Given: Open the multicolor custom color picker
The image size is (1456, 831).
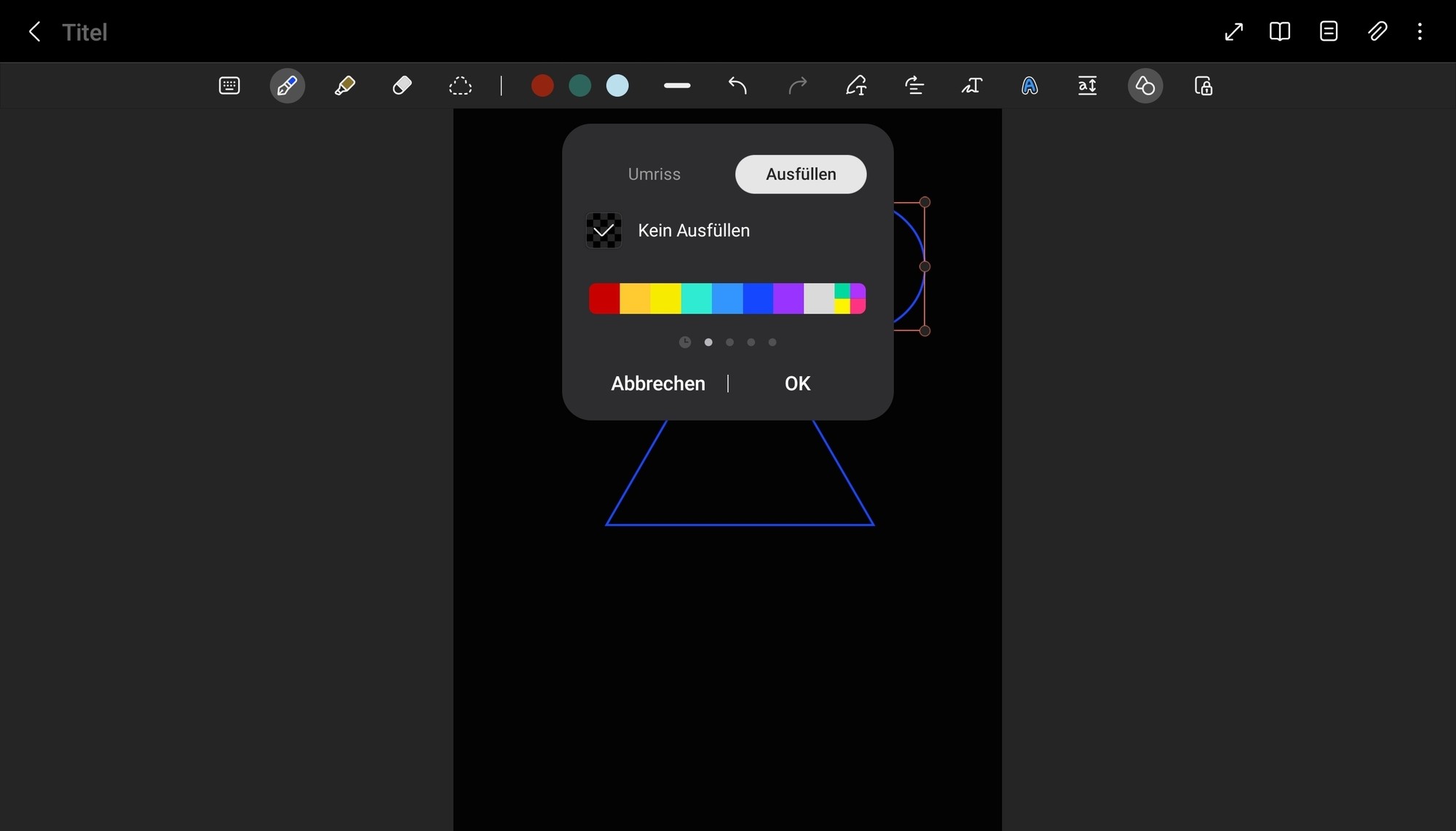Looking at the screenshot, I should [850, 298].
